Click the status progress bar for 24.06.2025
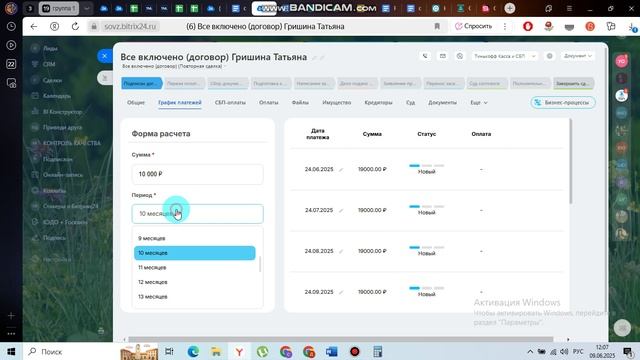This screenshot has width=640, height=360. (x=427, y=166)
